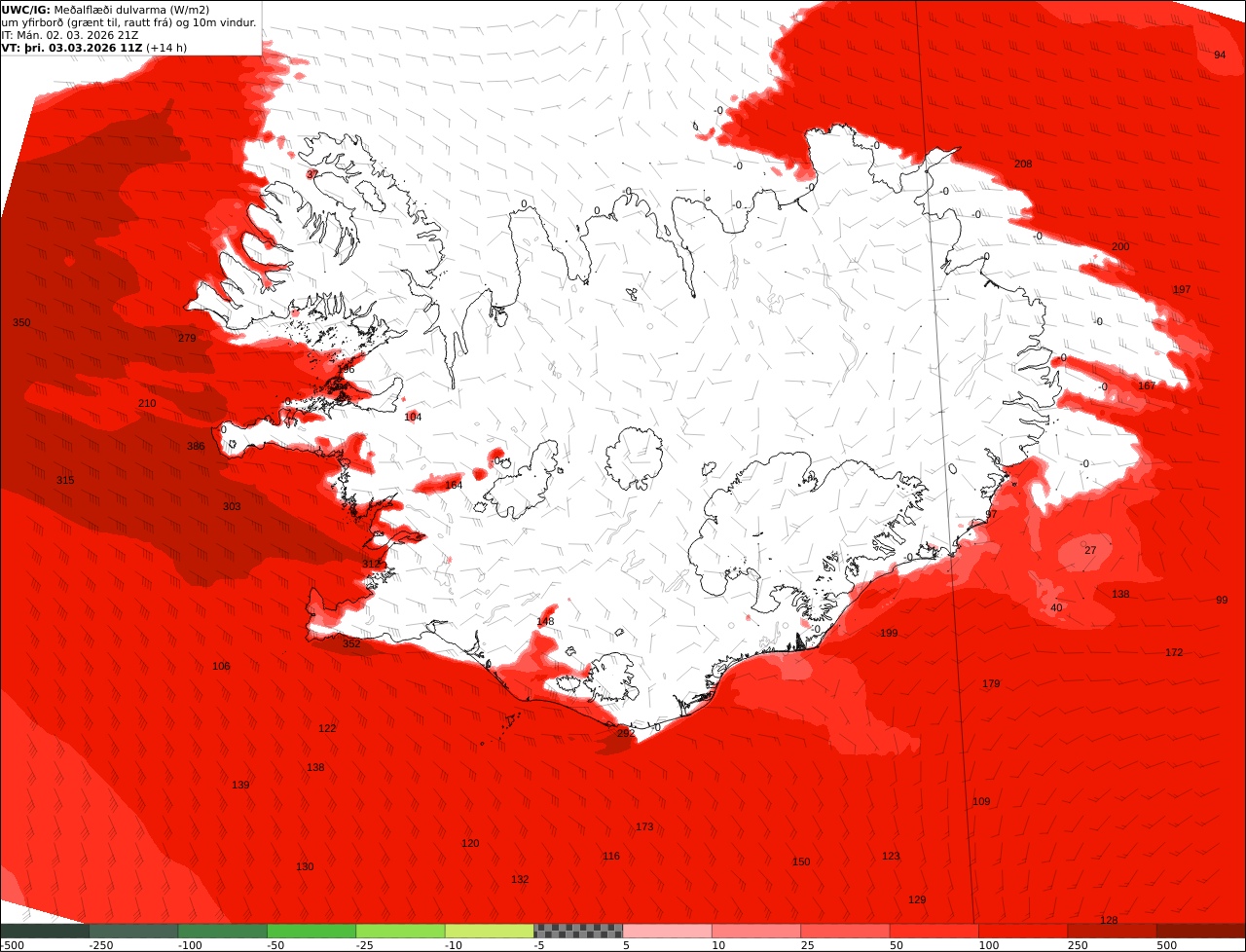Click the map value 386 near Snæfellsnes
Image resolution: width=1246 pixels, height=952 pixels.
click(x=196, y=446)
